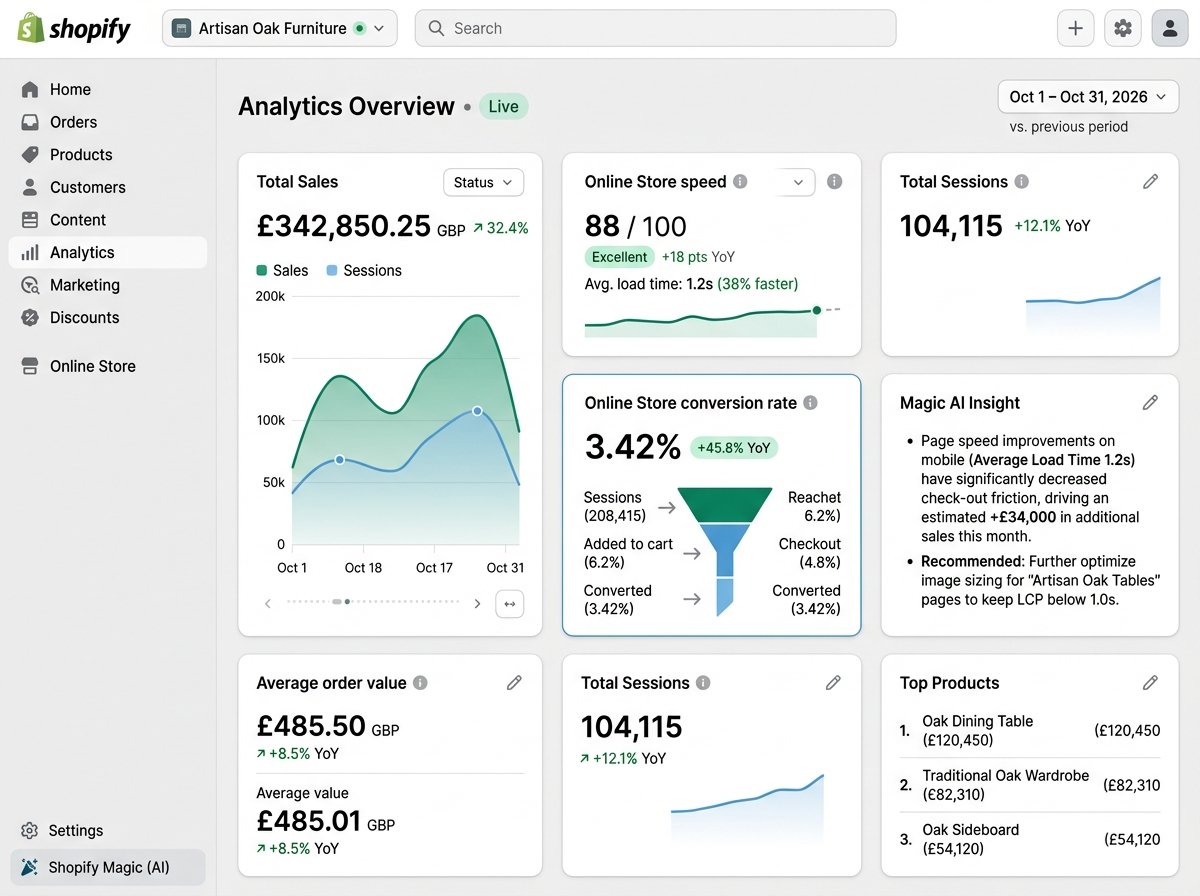Click the Oak Dining Table product row

[1030, 730]
